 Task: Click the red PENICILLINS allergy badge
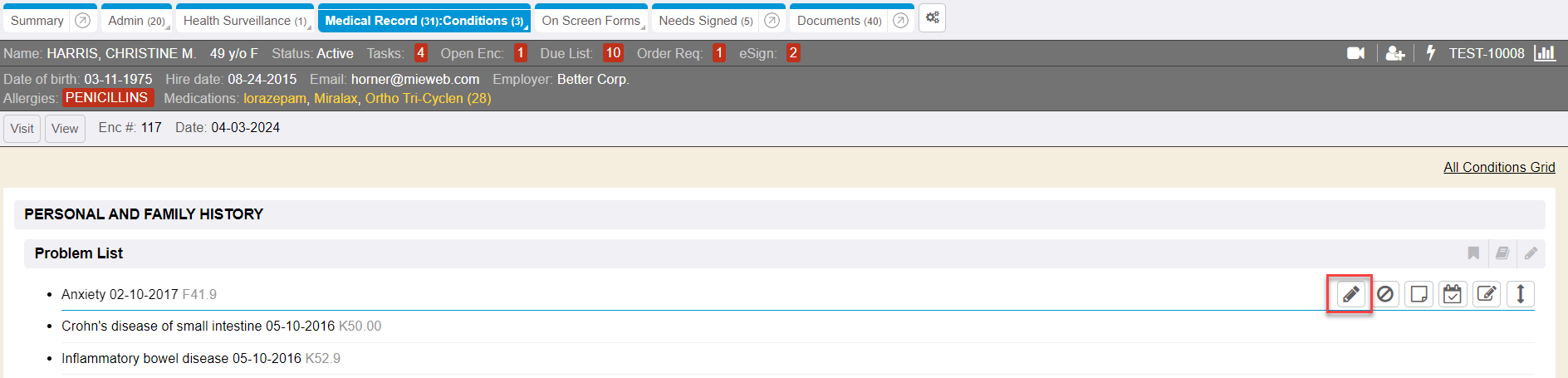pyautogui.click(x=107, y=98)
